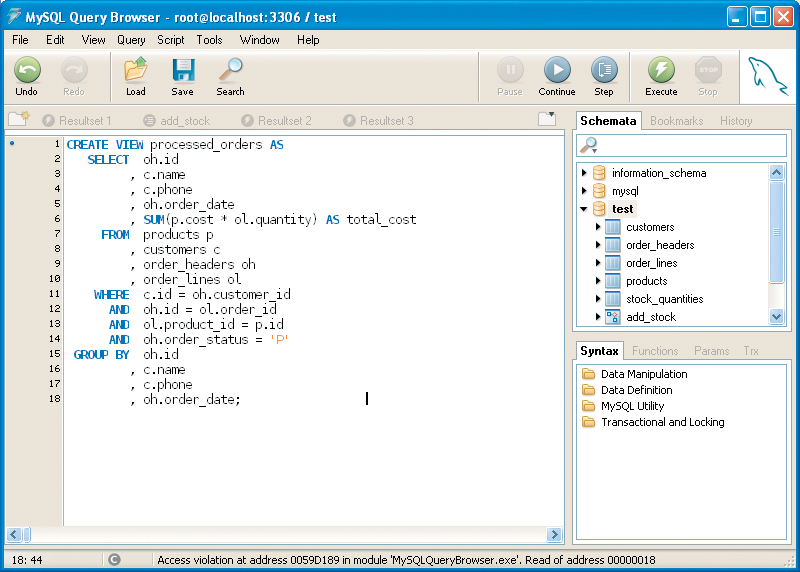
Task: Expand the stock_quantities table node
Action: pos(598,299)
